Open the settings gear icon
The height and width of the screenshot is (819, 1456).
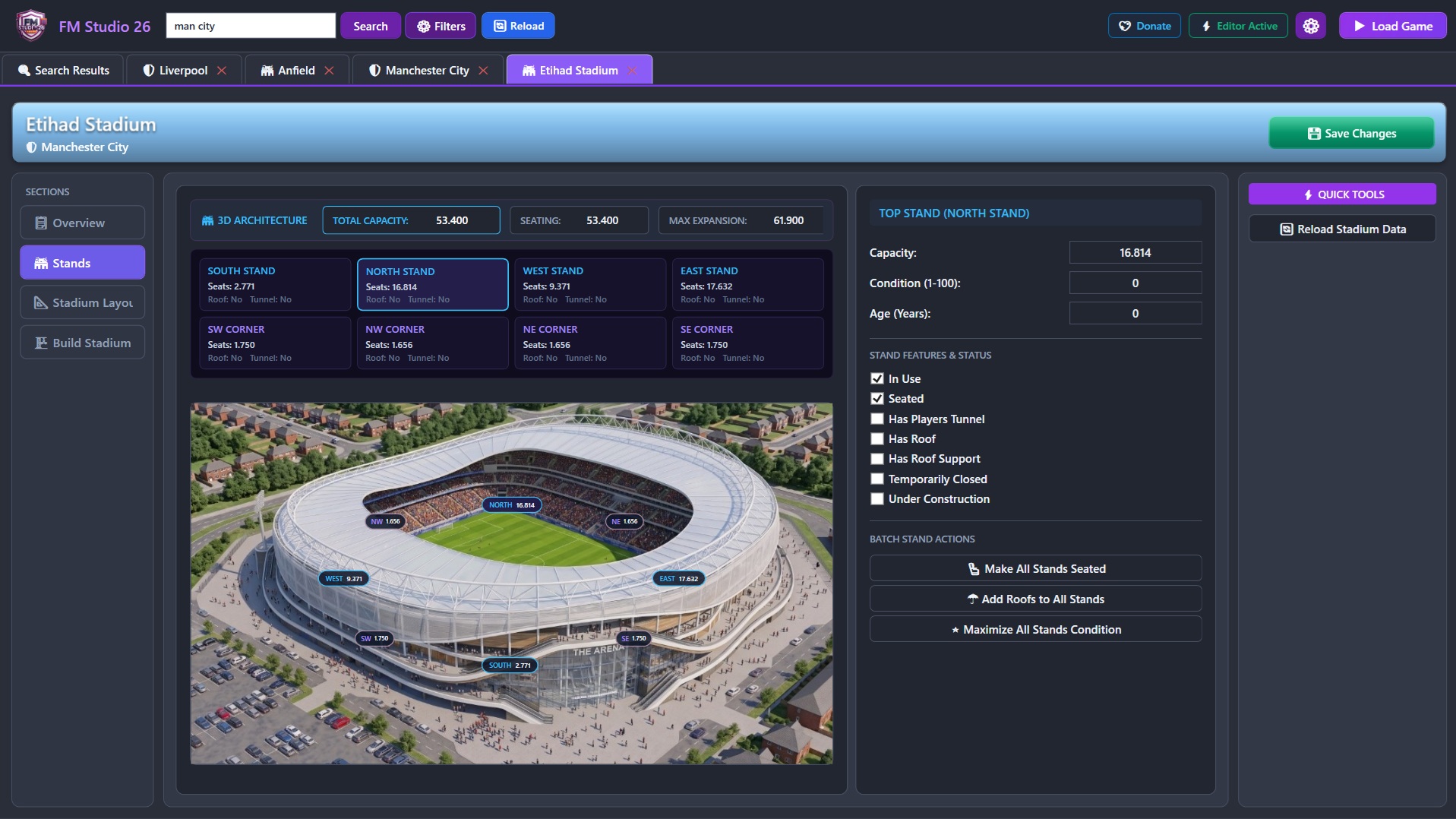[x=1311, y=26]
